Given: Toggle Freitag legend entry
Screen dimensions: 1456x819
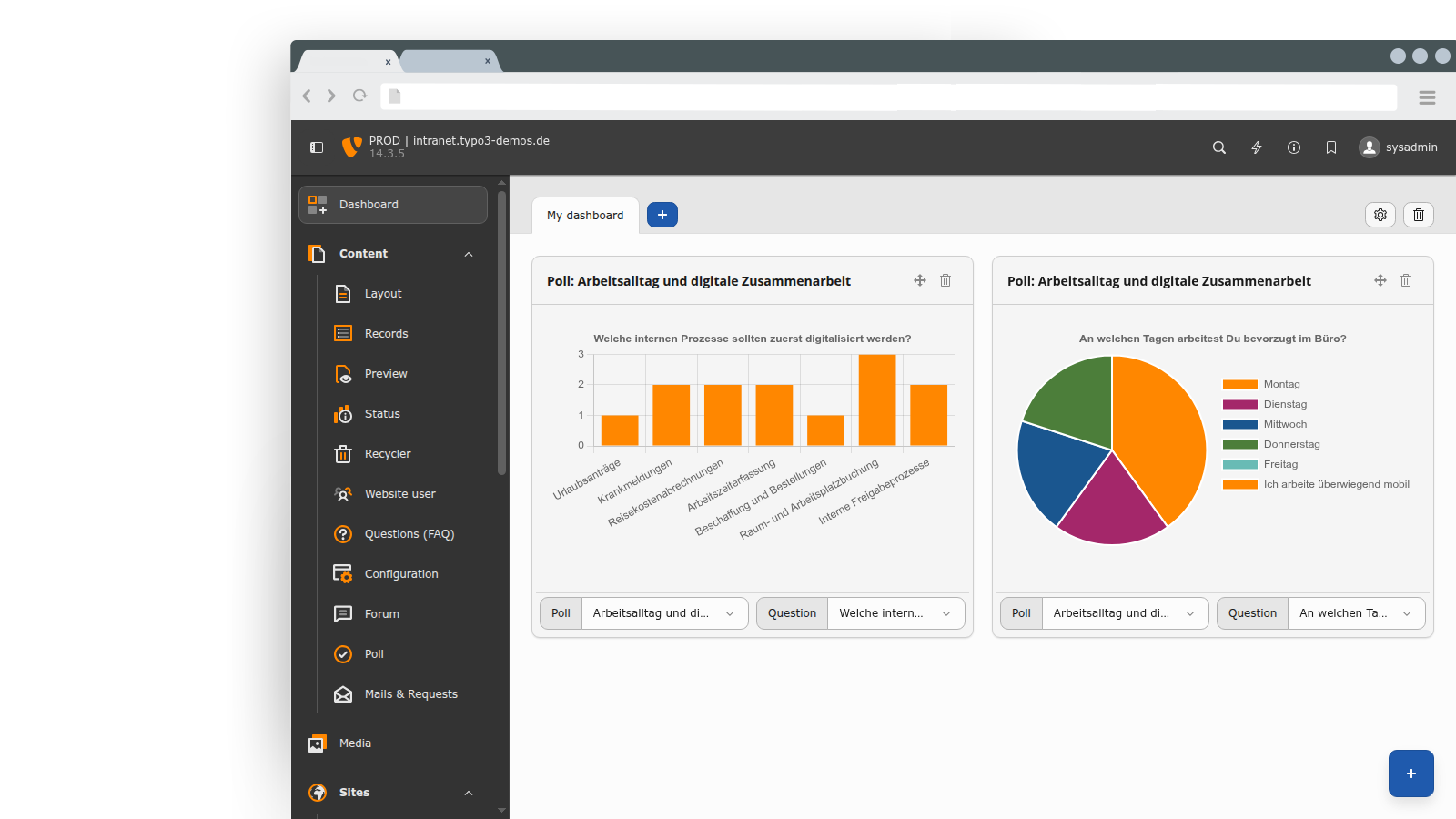Looking at the screenshot, I should (x=1260, y=464).
